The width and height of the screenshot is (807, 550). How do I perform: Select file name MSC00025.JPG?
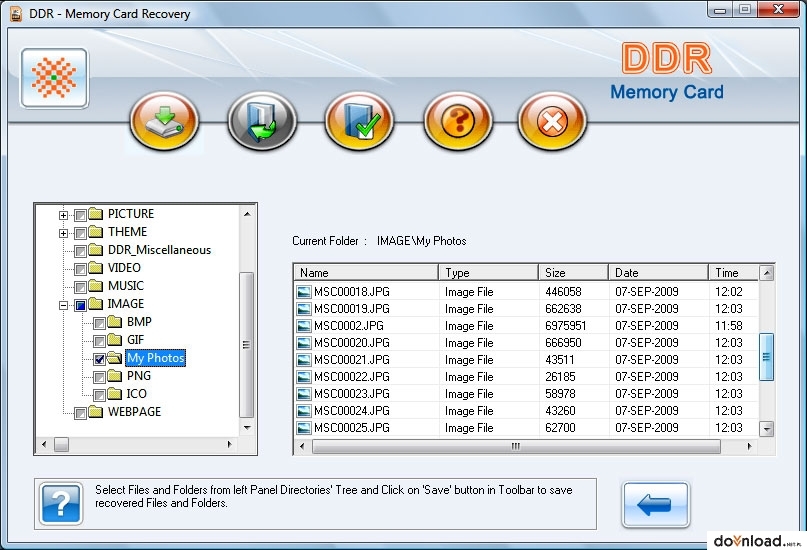[x=352, y=428]
